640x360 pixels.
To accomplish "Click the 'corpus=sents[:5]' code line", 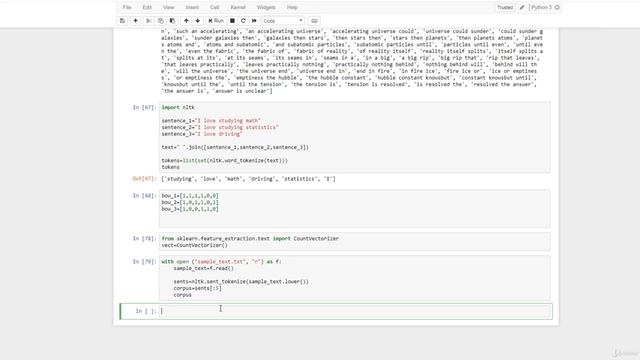I will [198, 288].
